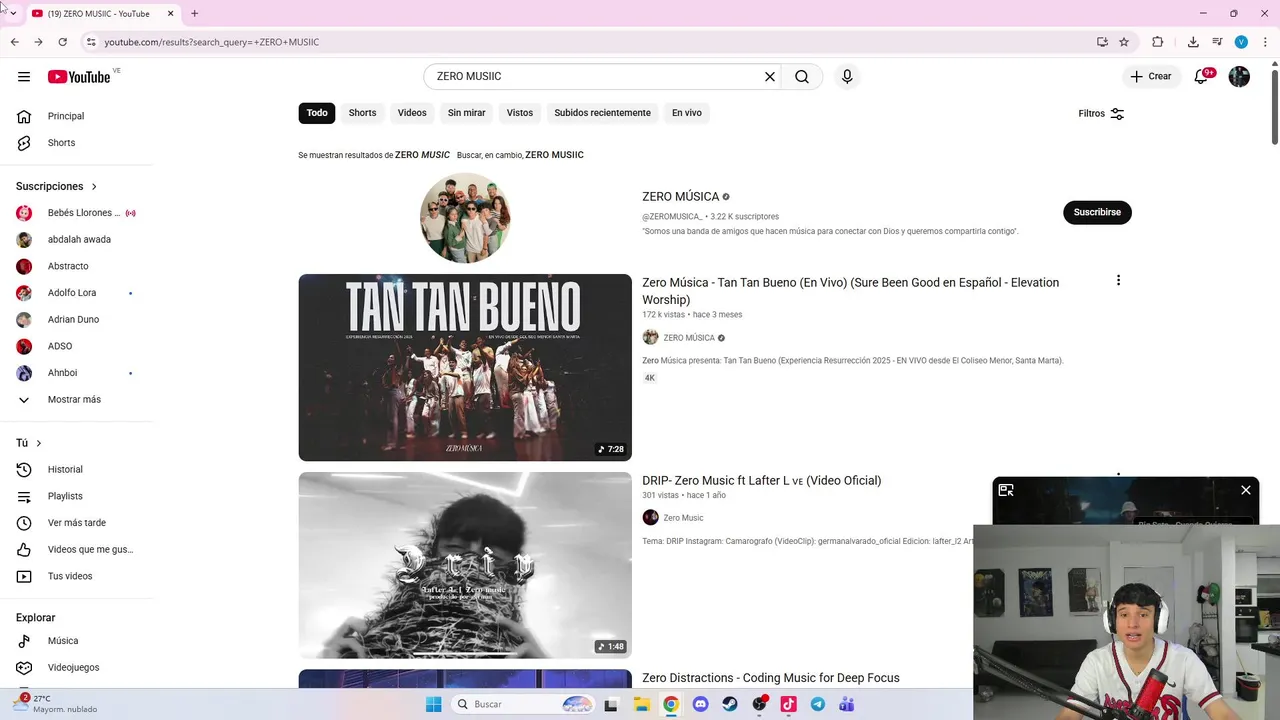This screenshot has width=1280, height=720.
Task: Expand the Tú section chevron
Action: coord(39,443)
